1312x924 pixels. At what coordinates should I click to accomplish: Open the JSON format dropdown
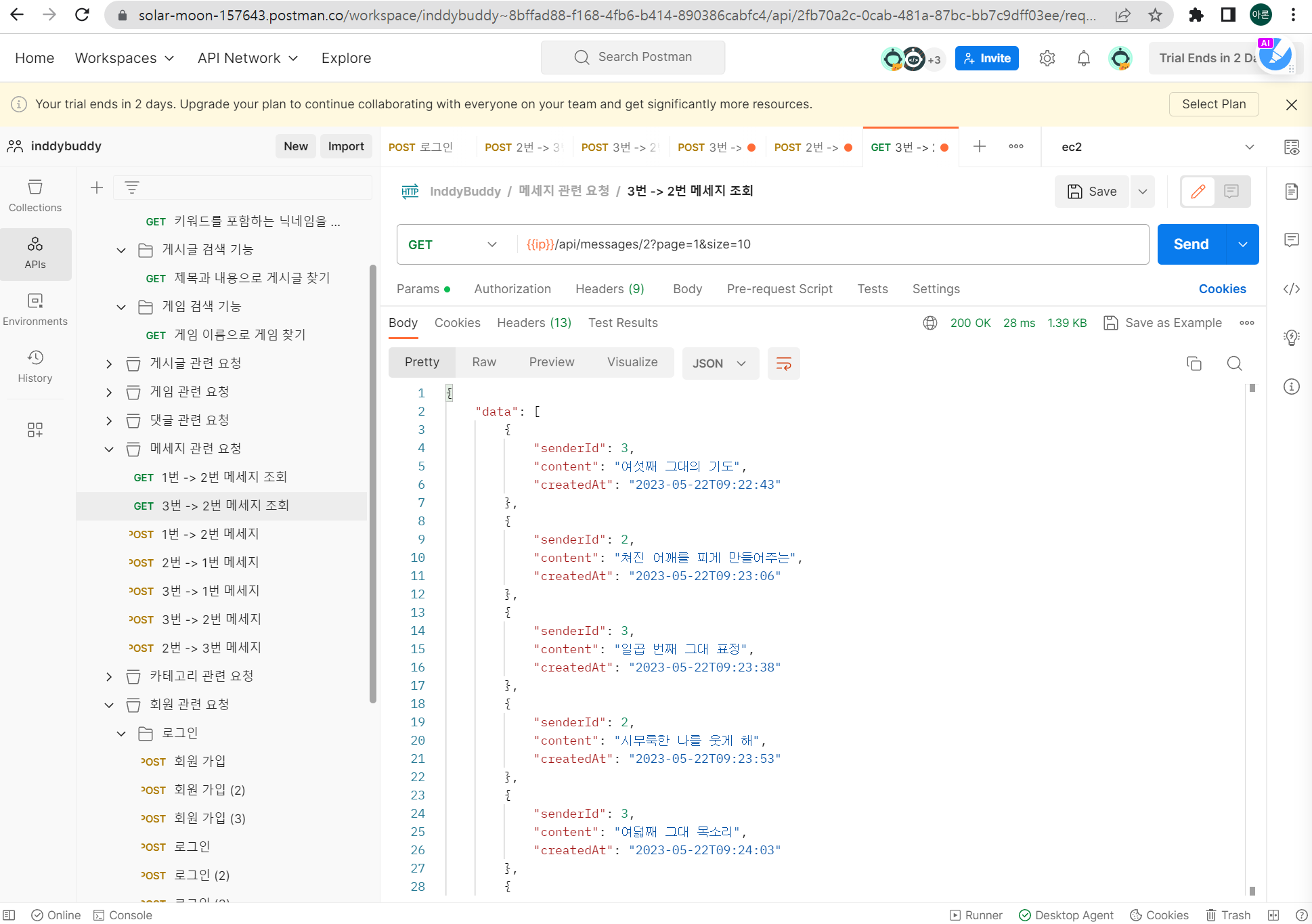pyautogui.click(x=719, y=364)
